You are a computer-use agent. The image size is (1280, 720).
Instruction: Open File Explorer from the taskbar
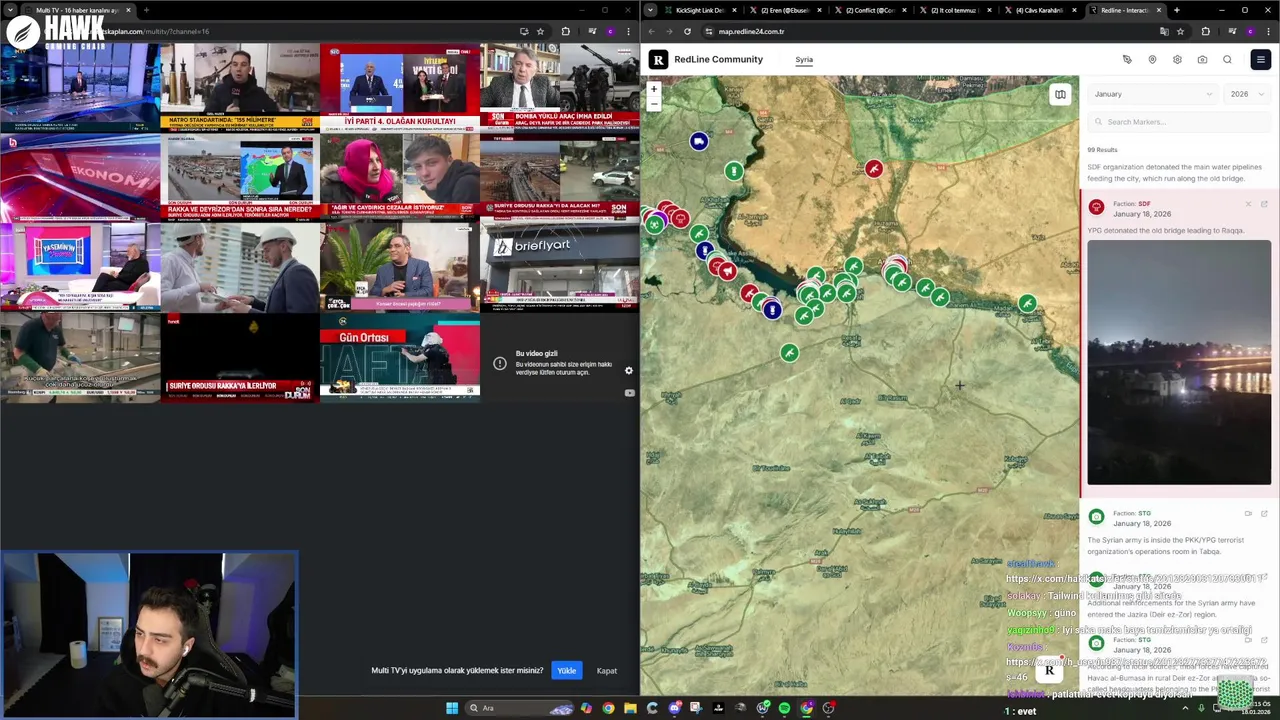tap(630, 708)
